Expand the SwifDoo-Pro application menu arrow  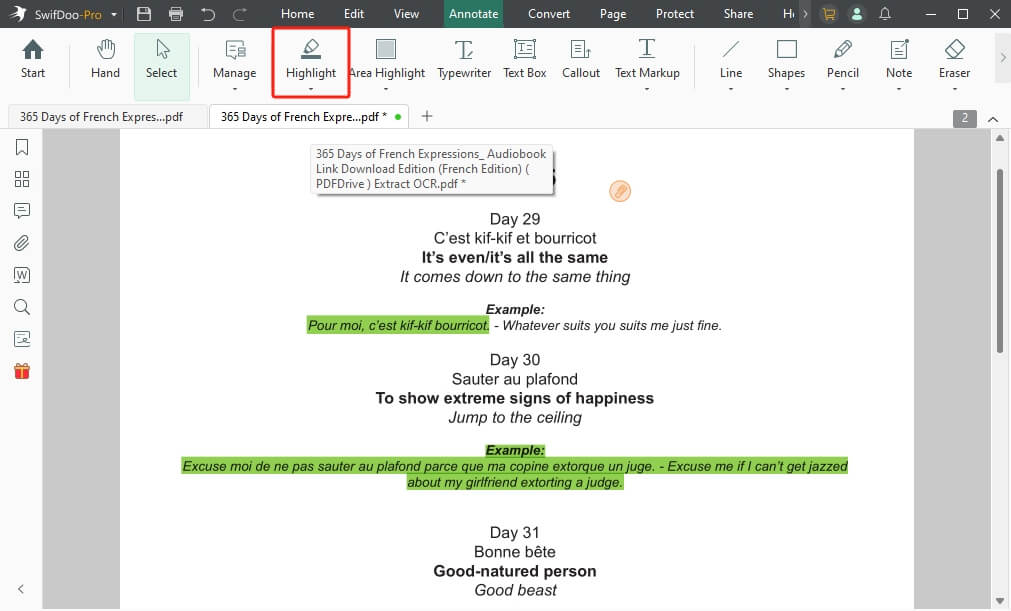[114, 15]
